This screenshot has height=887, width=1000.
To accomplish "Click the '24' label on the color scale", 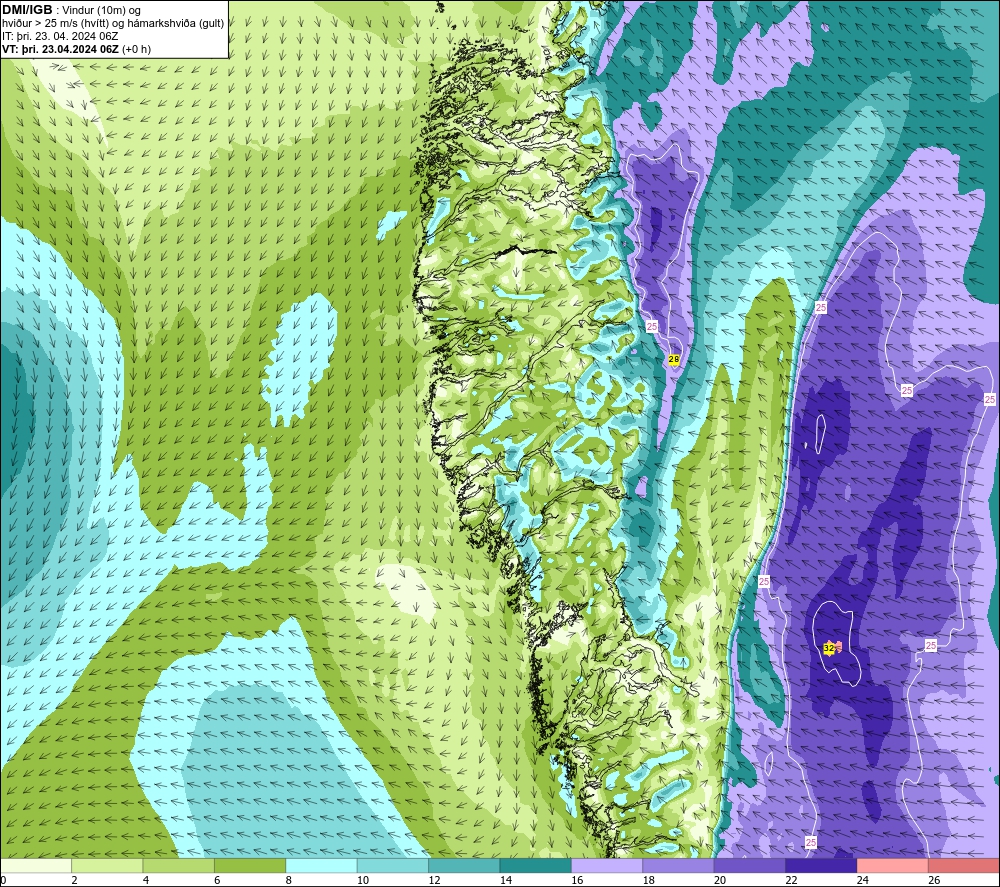I will [x=863, y=880].
